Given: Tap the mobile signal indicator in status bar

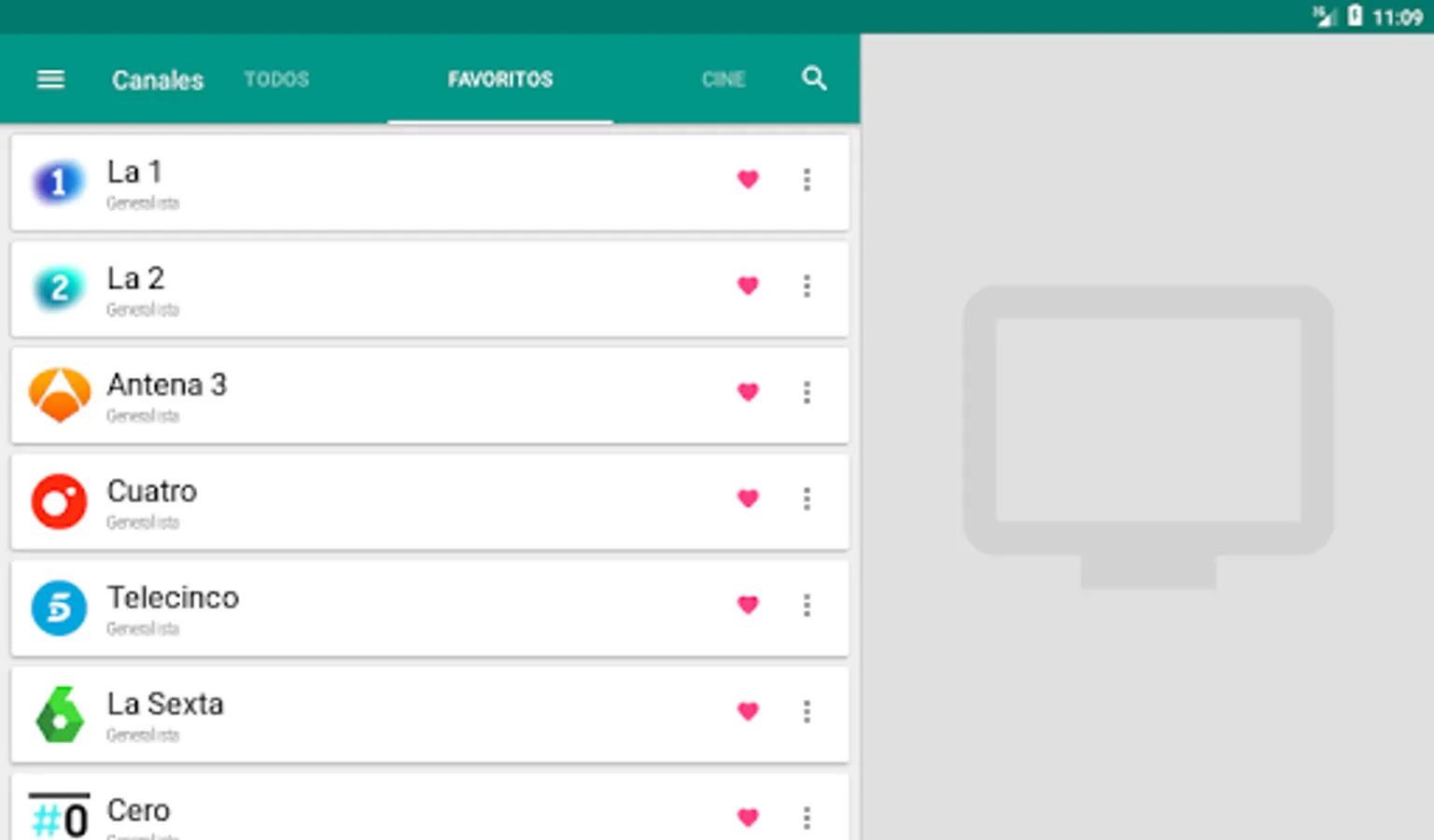Looking at the screenshot, I should point(1325,16).
